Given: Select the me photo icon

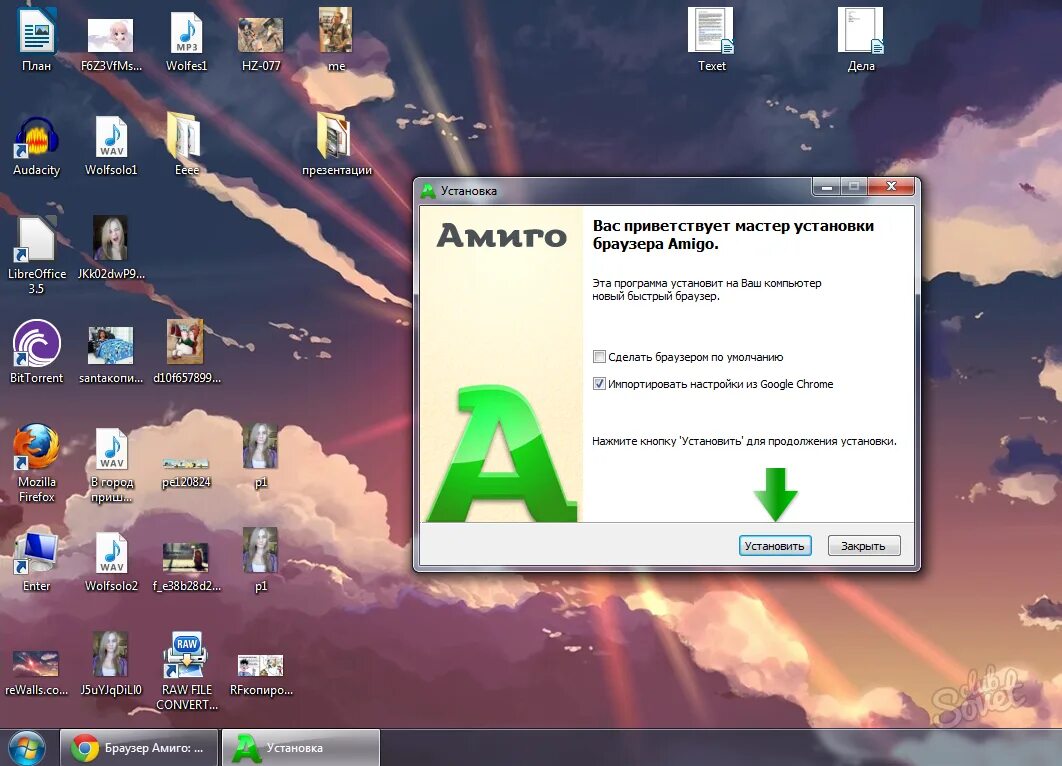Looking at the screenshot, I should tap(336, 30).
